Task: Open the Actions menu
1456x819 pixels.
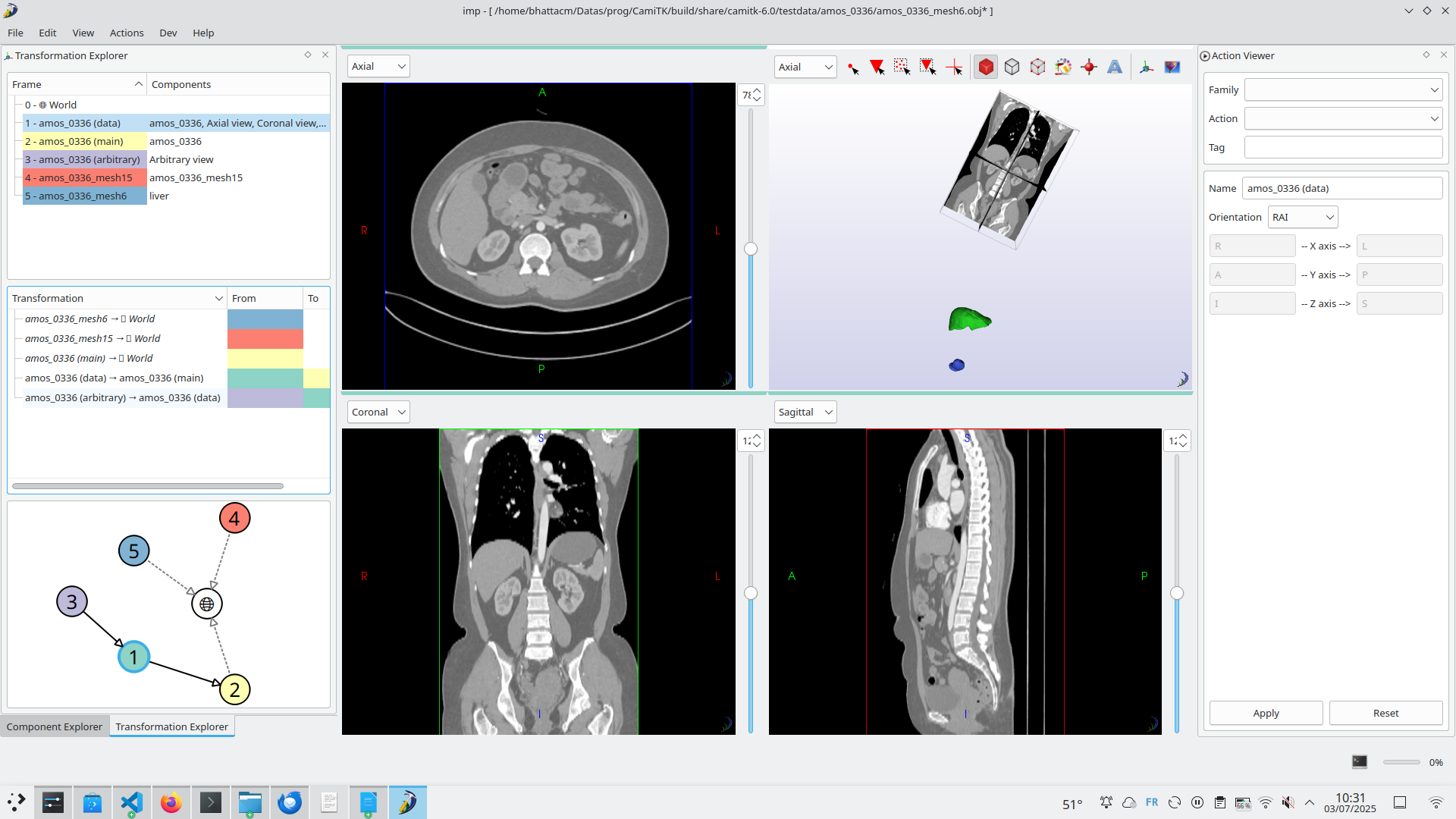Action: pos(127,33)
